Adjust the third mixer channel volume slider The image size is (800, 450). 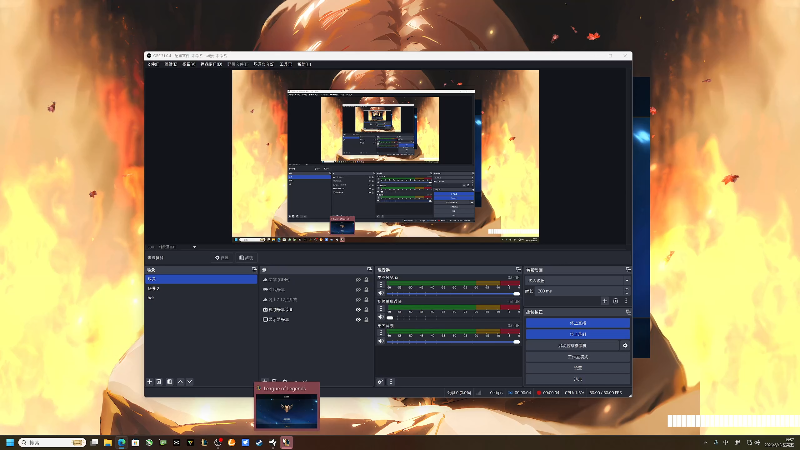(x=454, y=341)
